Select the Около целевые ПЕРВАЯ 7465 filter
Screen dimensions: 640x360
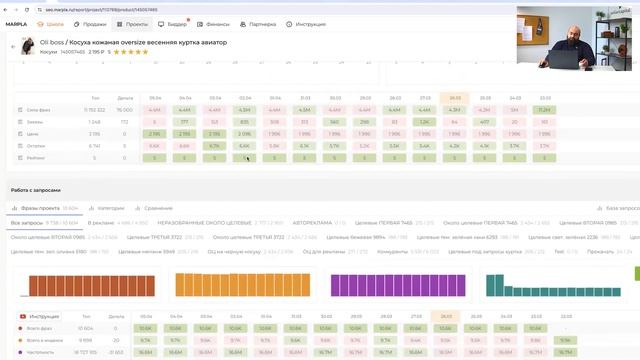[x=496, y=223]
